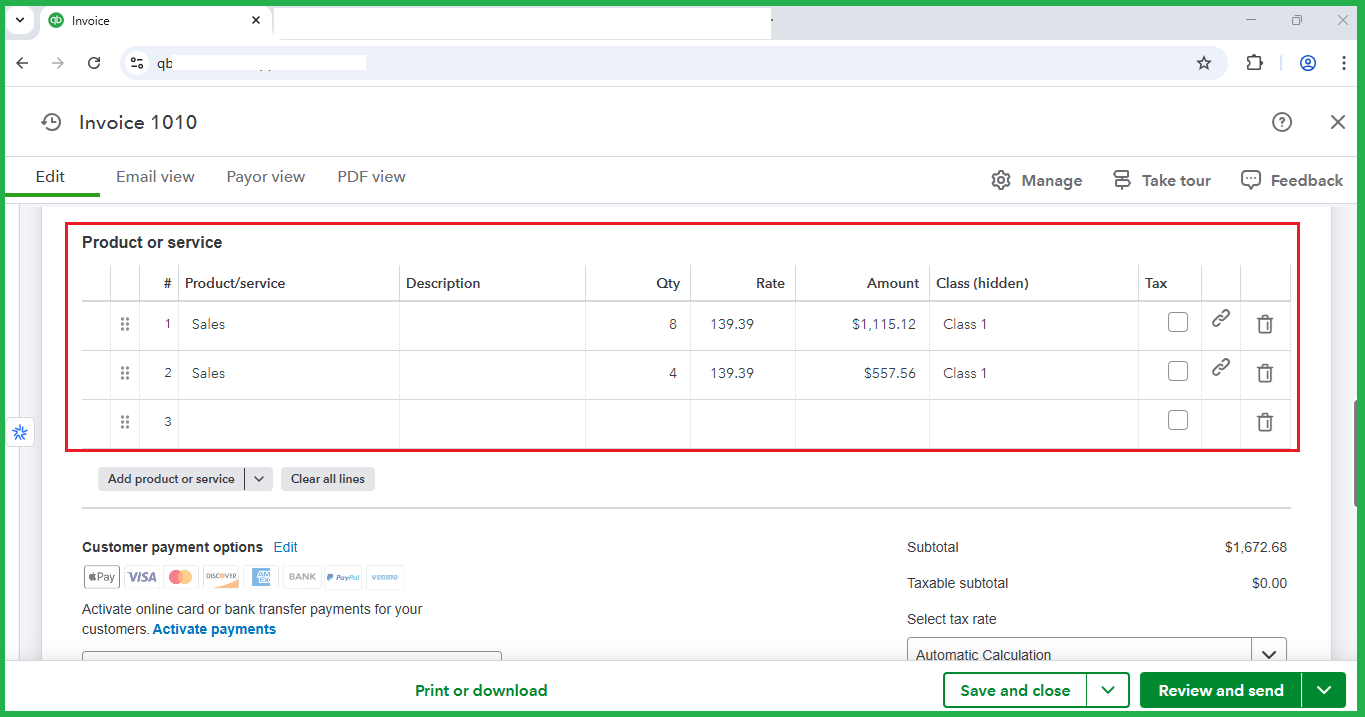Switch to the Email view tab
1365x717 pixels.
pyautogui.click(x=155, y=177)
